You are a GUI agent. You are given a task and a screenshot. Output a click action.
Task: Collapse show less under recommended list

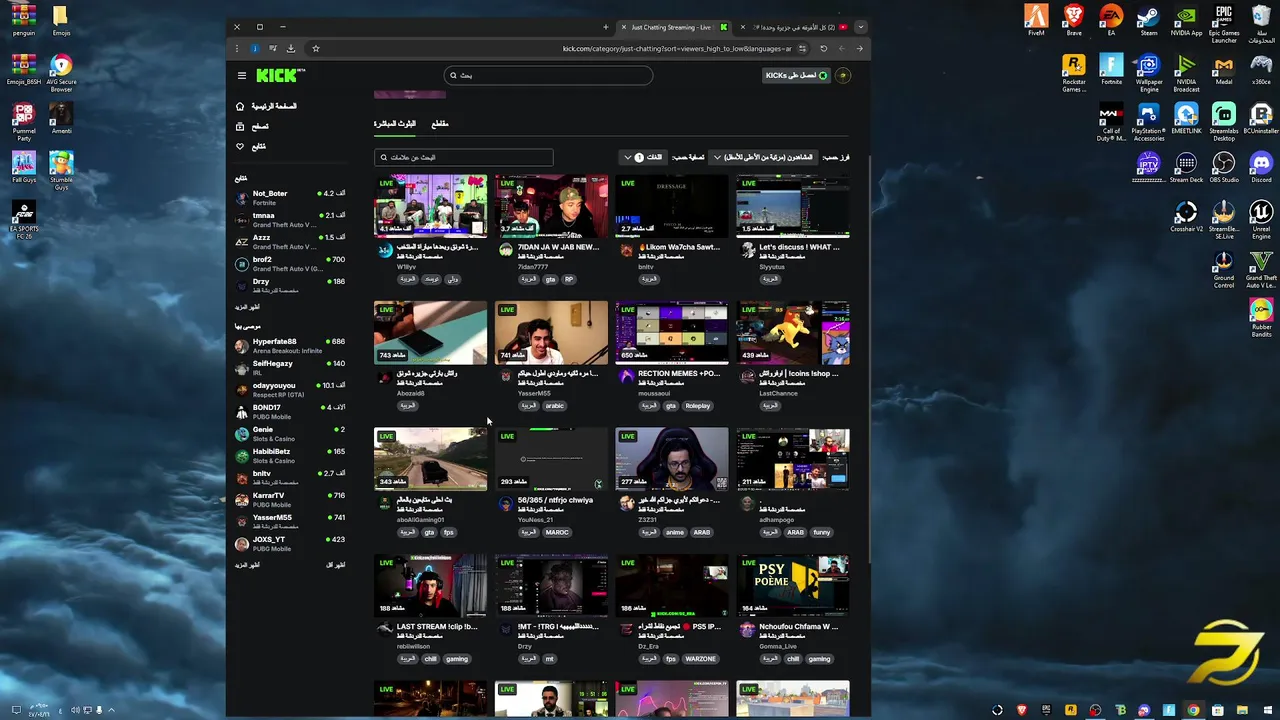(336, 565)
